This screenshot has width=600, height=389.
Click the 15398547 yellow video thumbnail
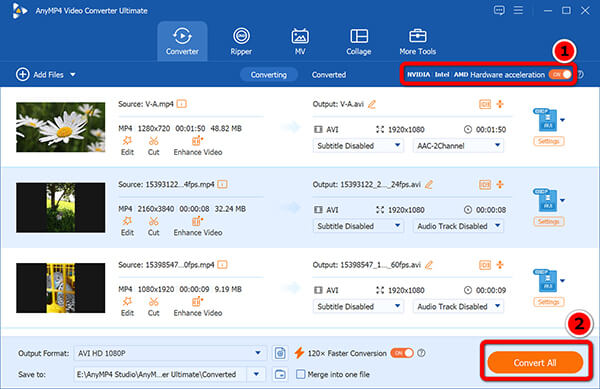60,288
